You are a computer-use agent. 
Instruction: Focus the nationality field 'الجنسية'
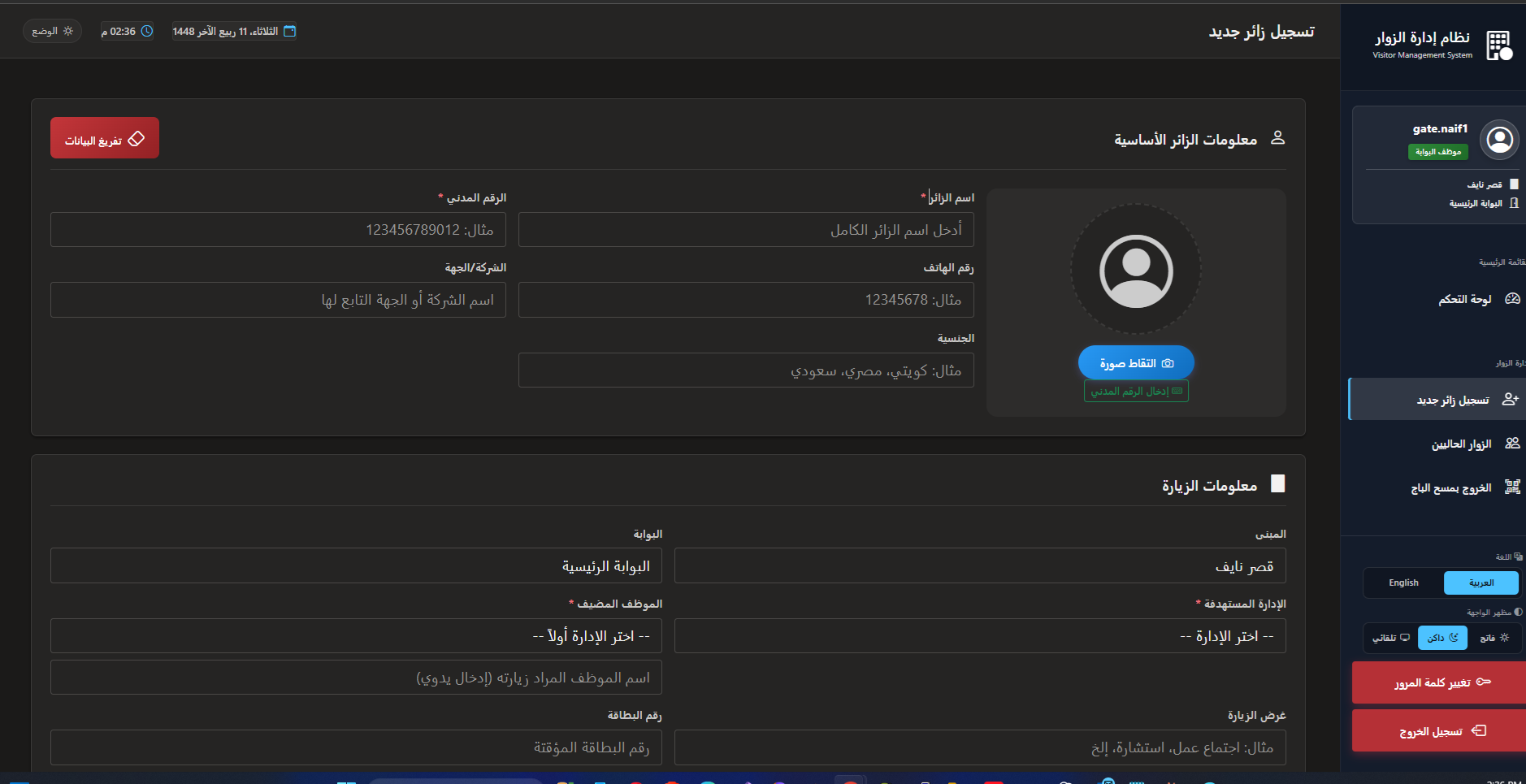click(746, 370)
